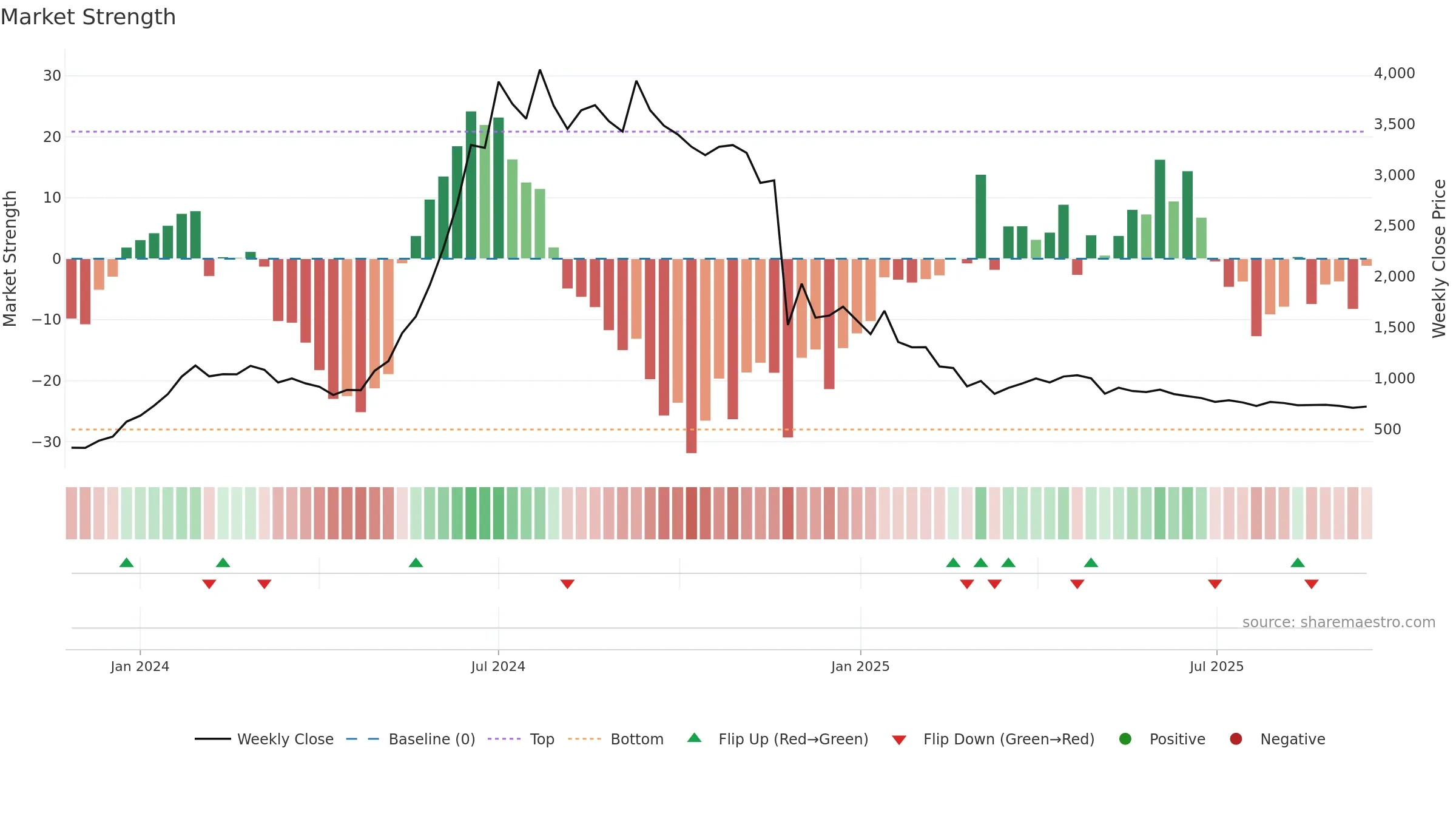Toggle the Positive legend entry
This screenshot has width=1456, height=819.
click(1162, 739)
